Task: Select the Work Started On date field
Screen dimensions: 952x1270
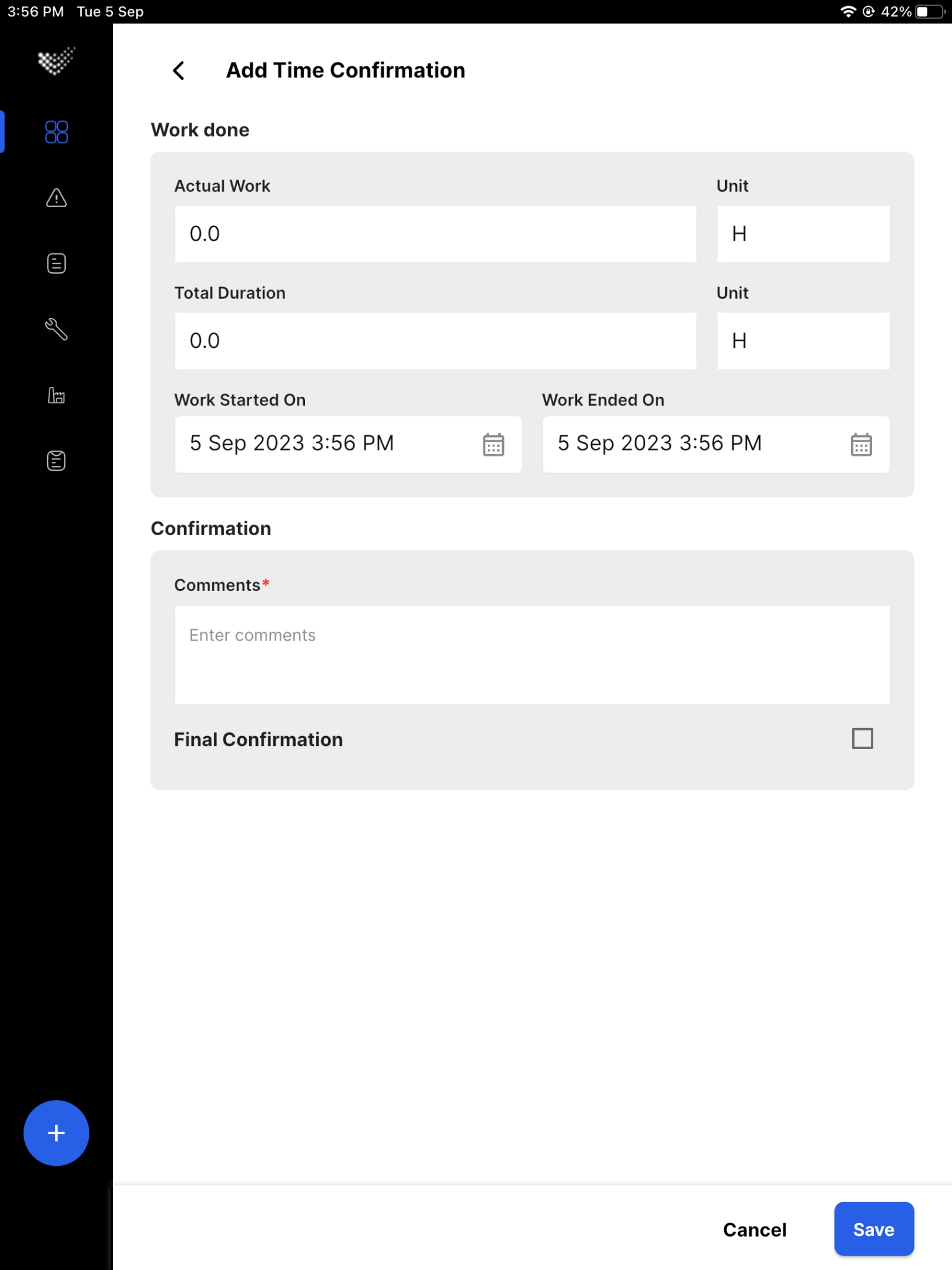Action: pyautogui.click(x=348, y=445)
